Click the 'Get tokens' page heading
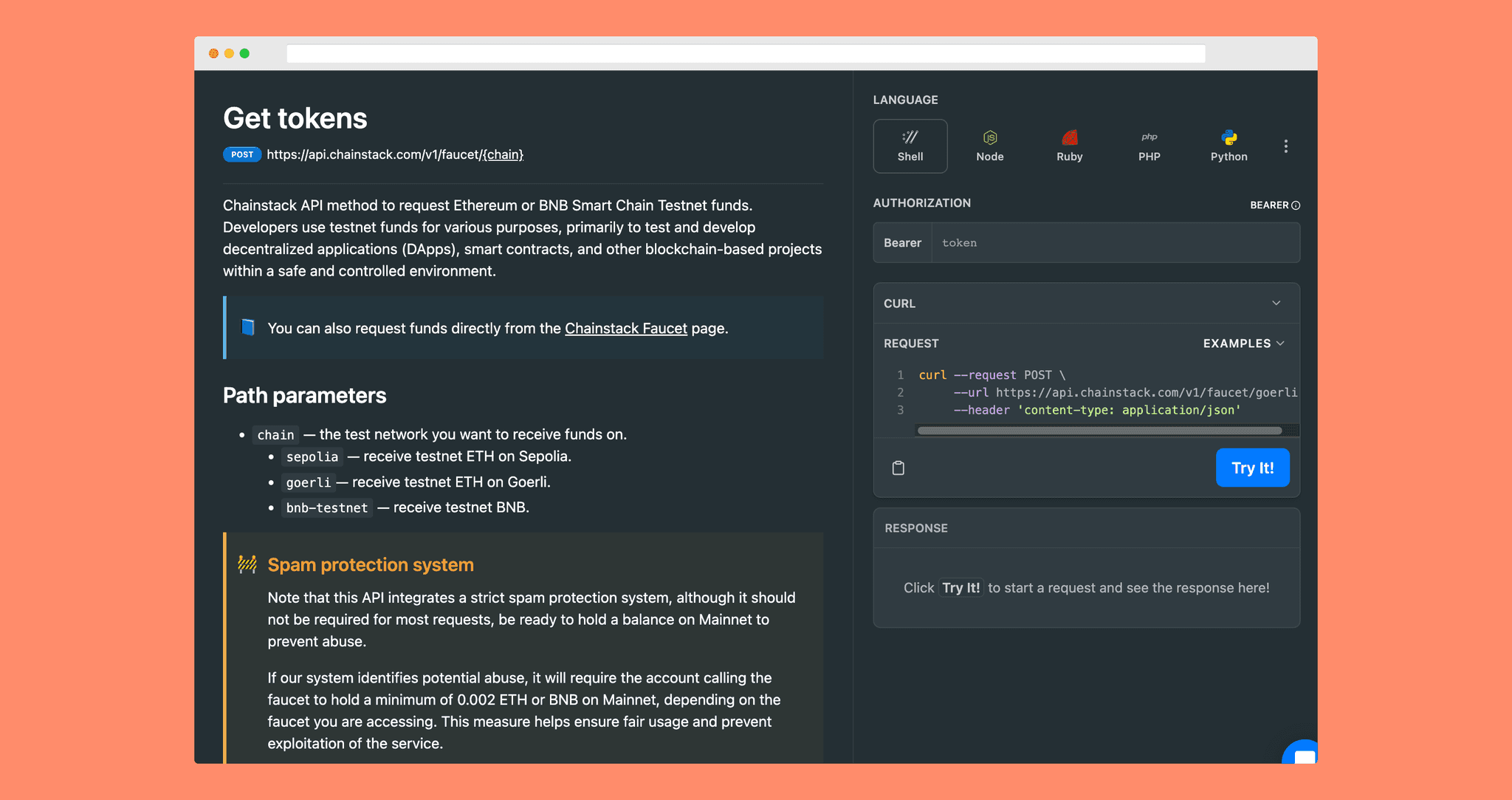 tap(295, 118)
